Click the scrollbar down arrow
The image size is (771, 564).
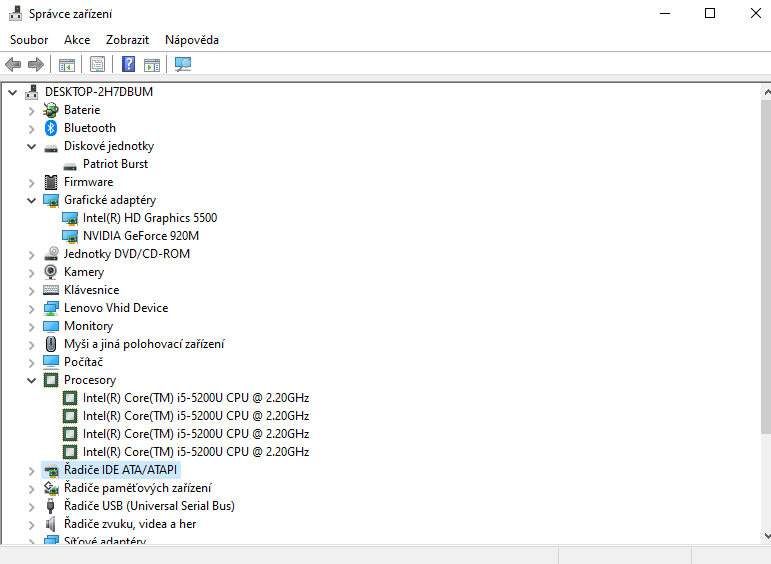767,536
